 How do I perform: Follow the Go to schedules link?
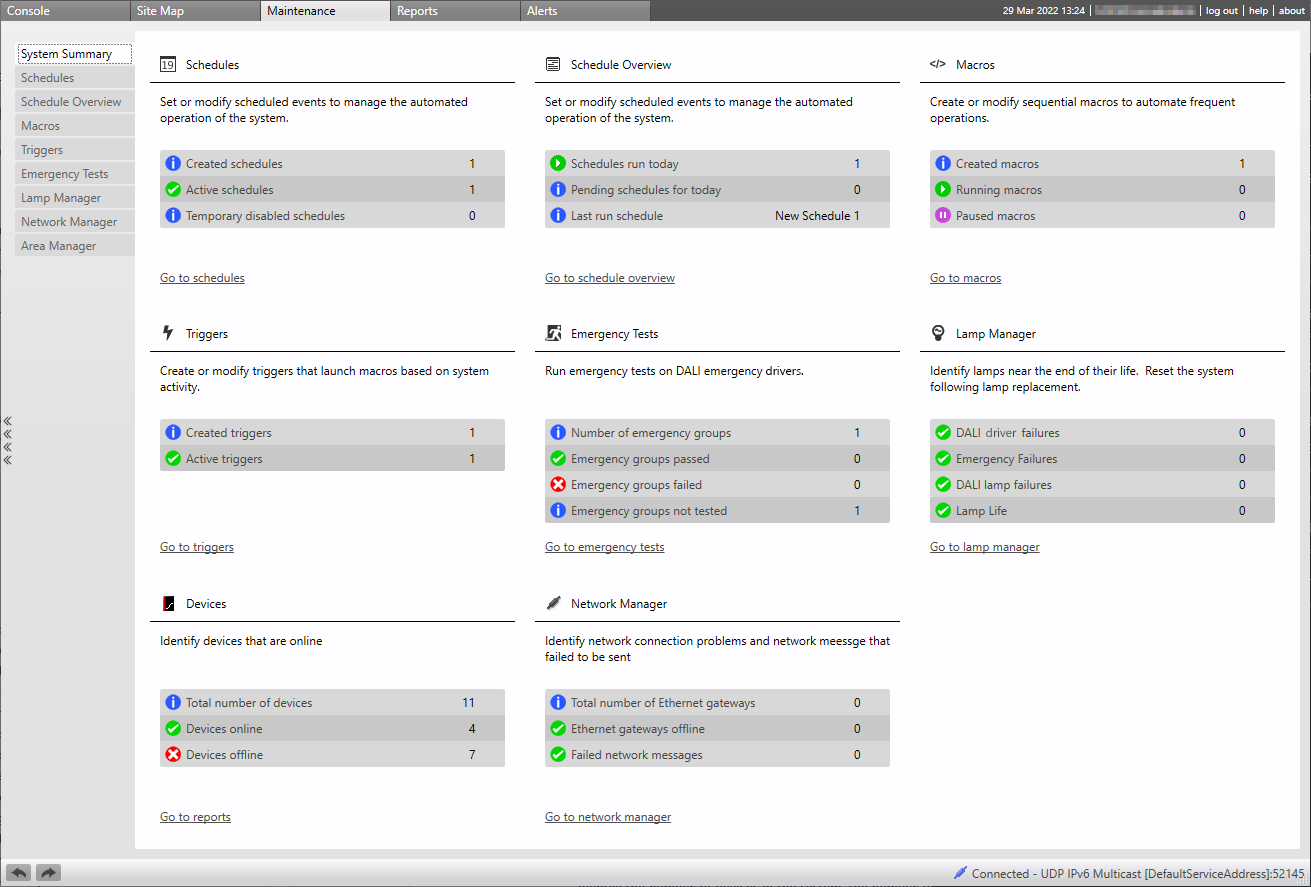tap(202, 278)
